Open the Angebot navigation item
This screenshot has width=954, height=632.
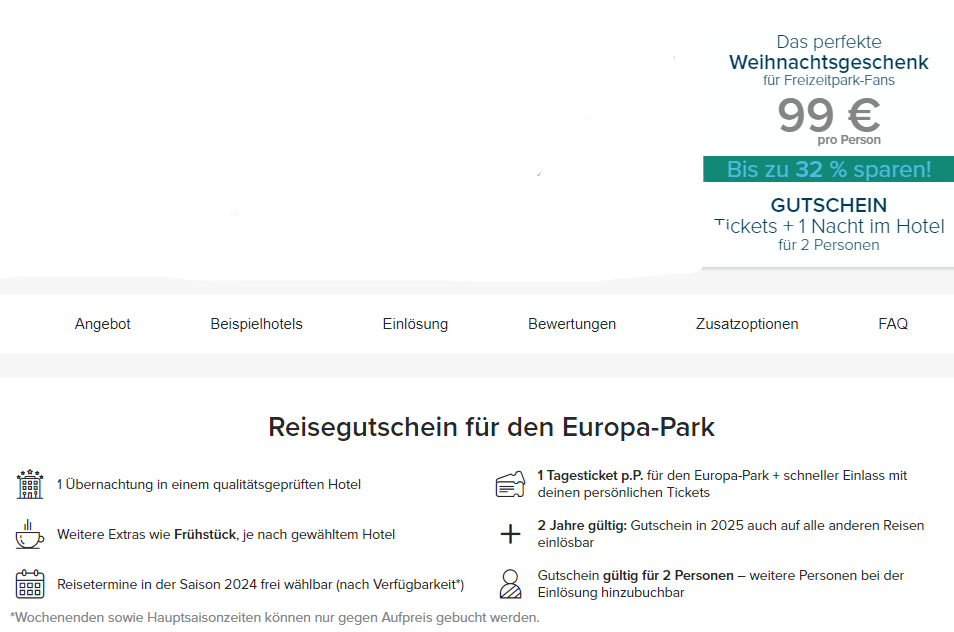tap(102, 323)
